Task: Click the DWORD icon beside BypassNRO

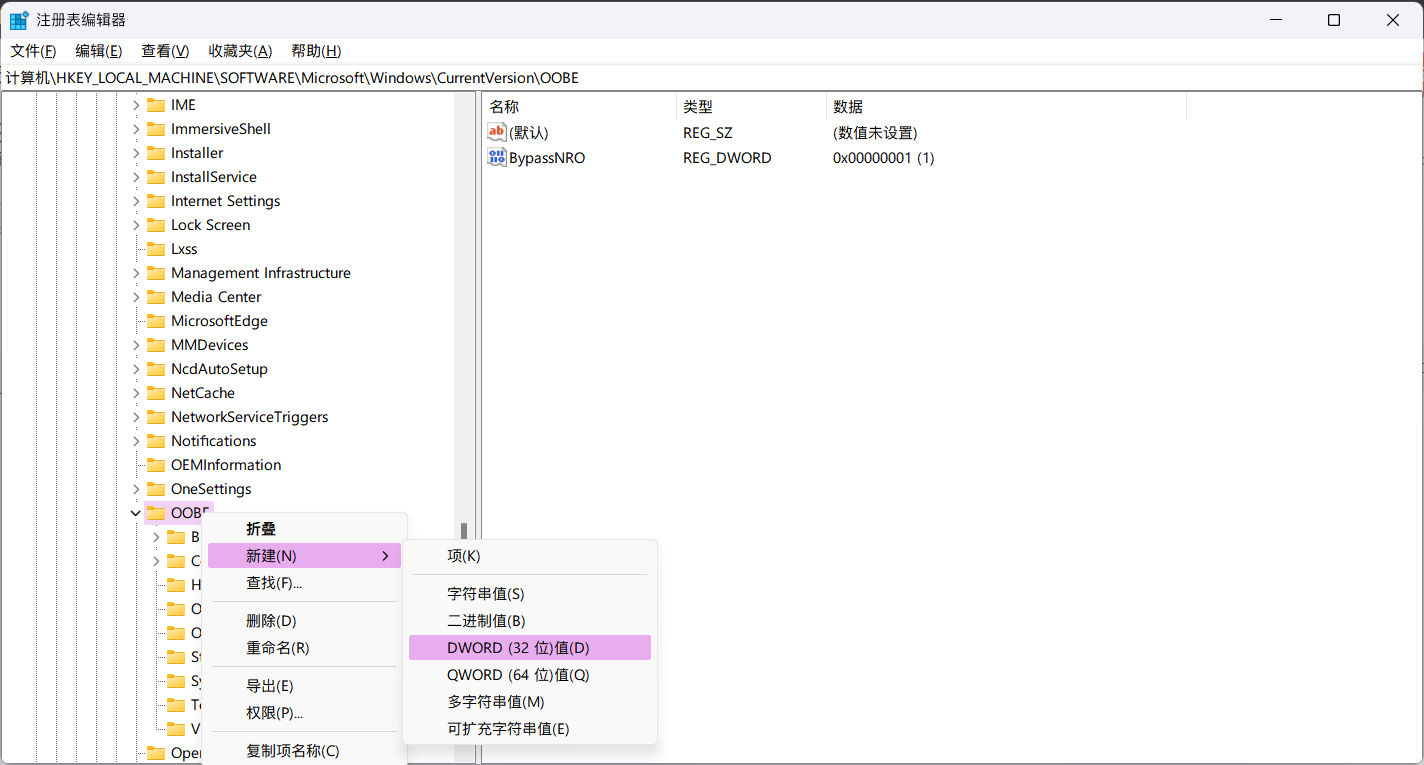Action: tap(497, 157)
